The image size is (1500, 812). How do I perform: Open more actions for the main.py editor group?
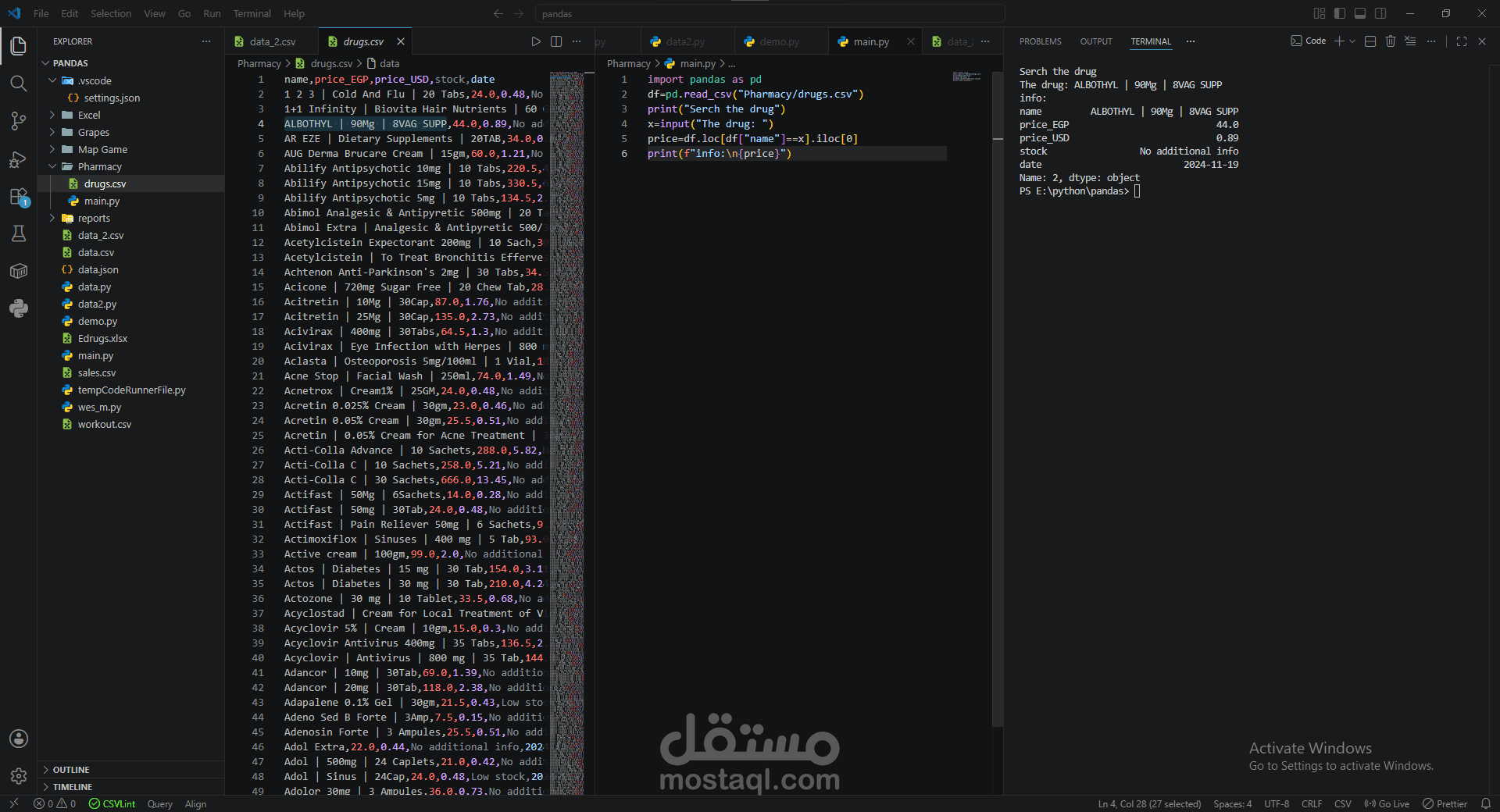985,41
